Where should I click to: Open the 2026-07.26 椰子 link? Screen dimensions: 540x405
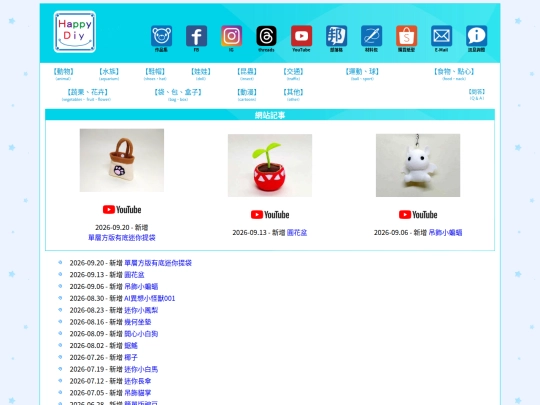(x=131, y=357)
